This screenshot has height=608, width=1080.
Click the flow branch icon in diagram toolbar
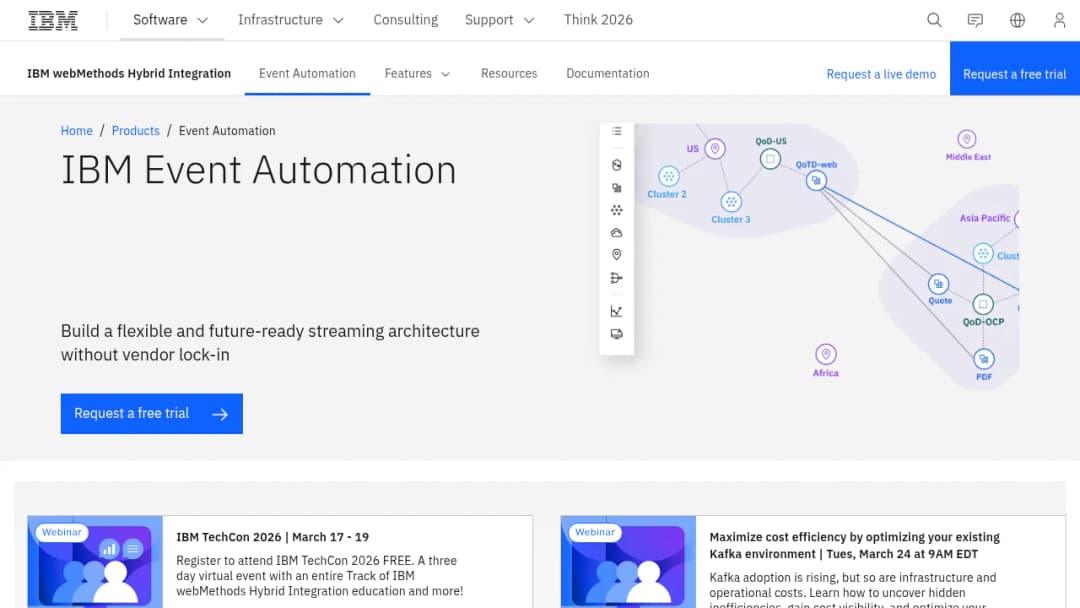tap(616, 278)
